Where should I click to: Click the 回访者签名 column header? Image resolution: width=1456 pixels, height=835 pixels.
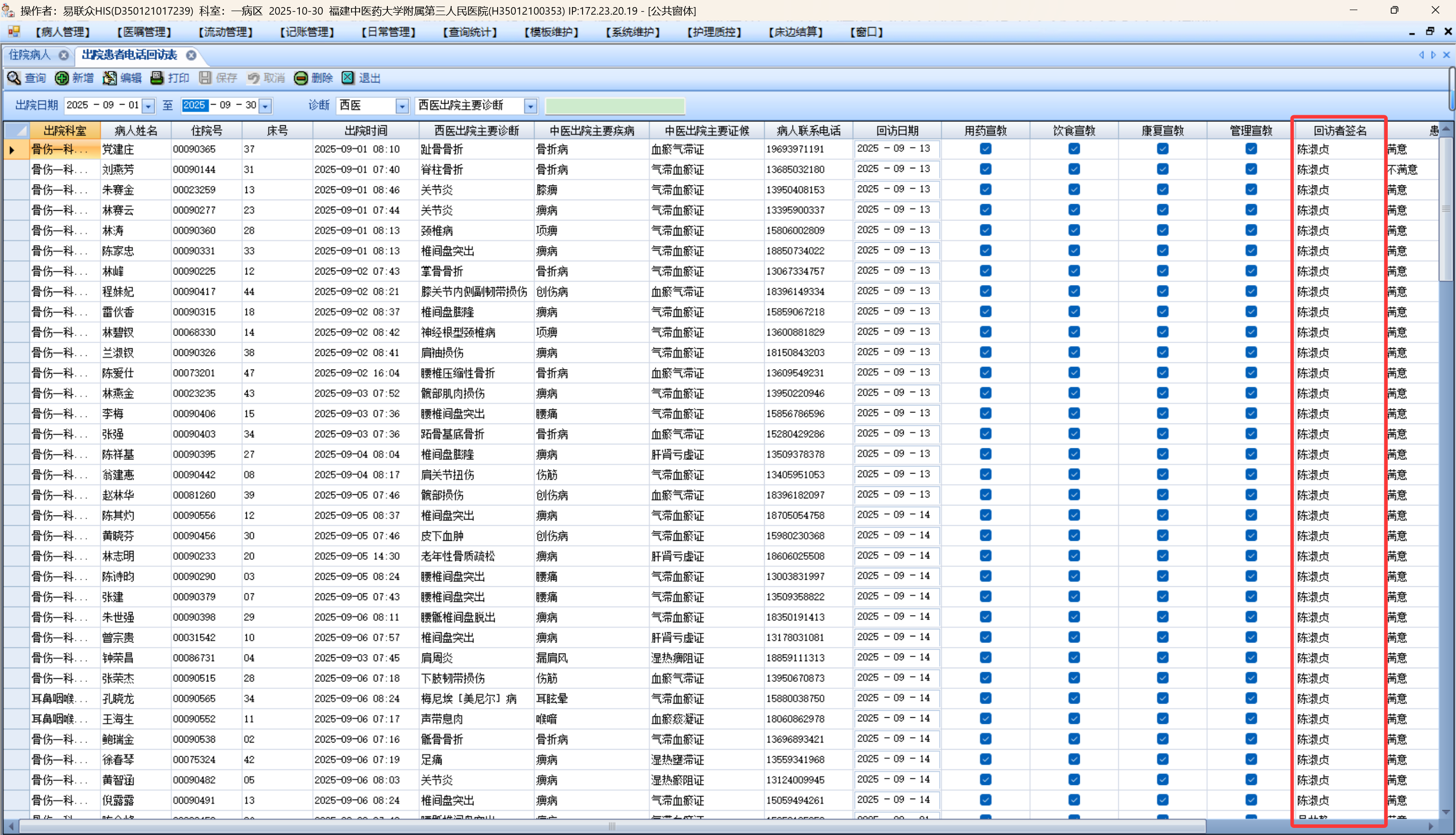1340,131
